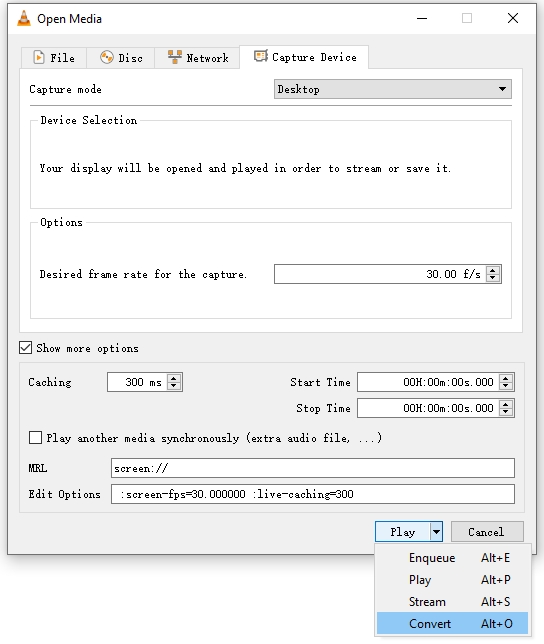The height and width of the screenshot is (644, 544).
Task: Click the VLC cone icon in title bar
Action: 24,18
